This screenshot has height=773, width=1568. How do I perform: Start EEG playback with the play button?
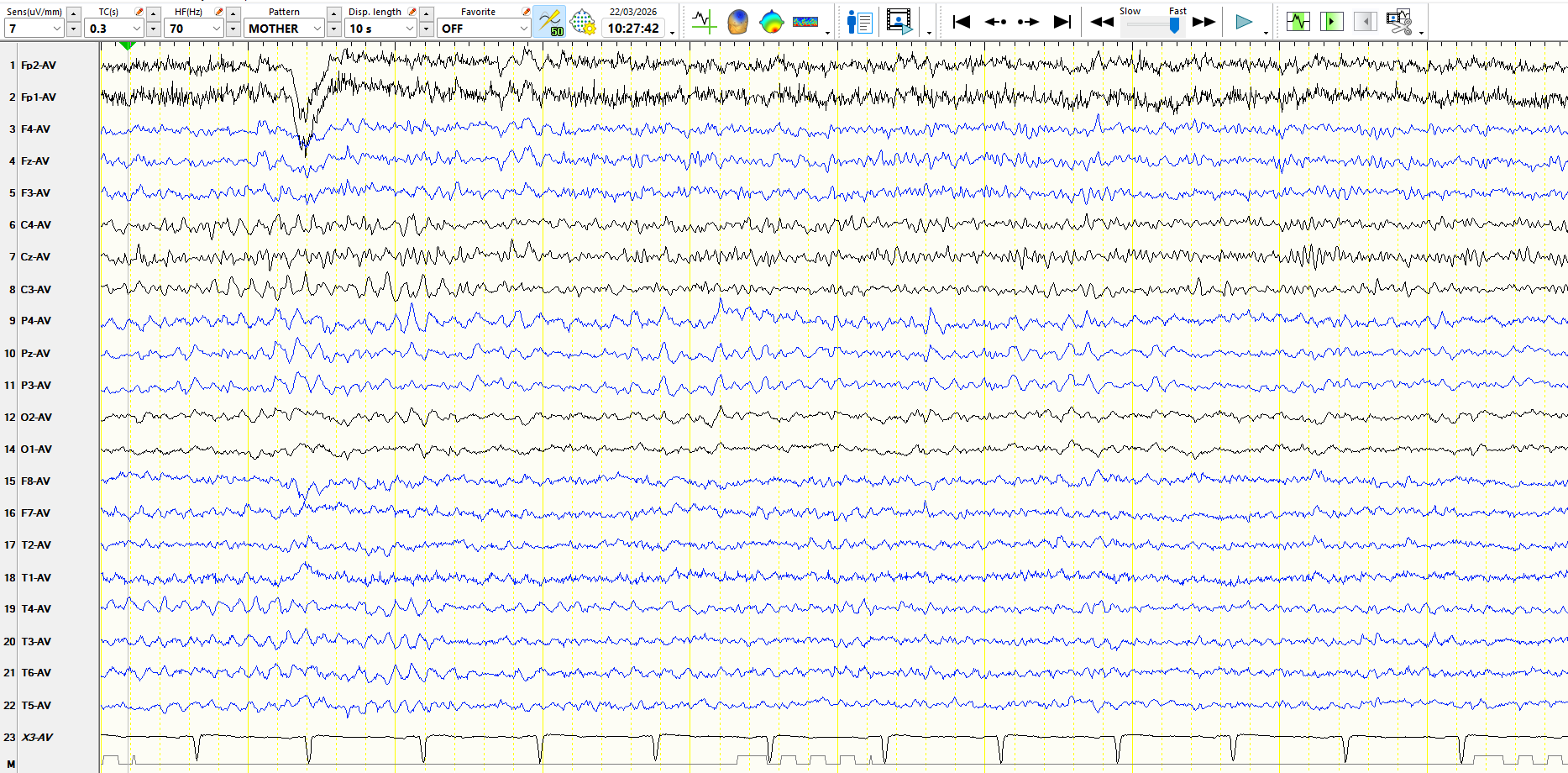(x=1244, y=22)
